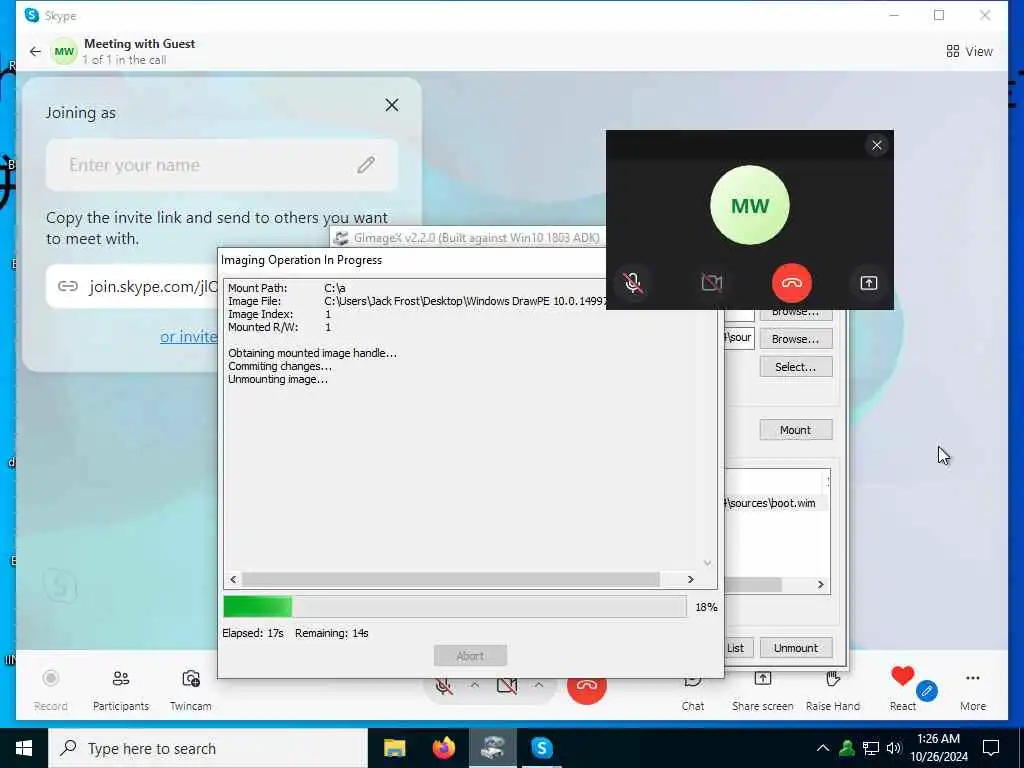Image resolution: width=1024 pixels, height=768 pixels.
Task: Expand camera options chevron
Action: point(538,685)
